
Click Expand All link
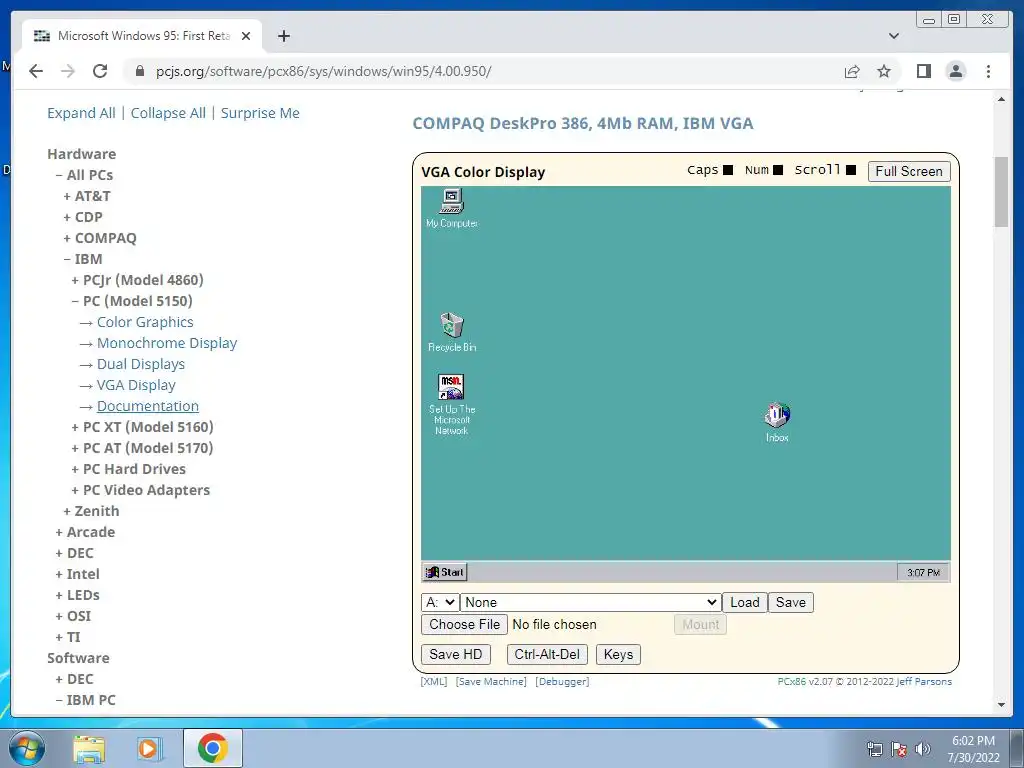81,113
